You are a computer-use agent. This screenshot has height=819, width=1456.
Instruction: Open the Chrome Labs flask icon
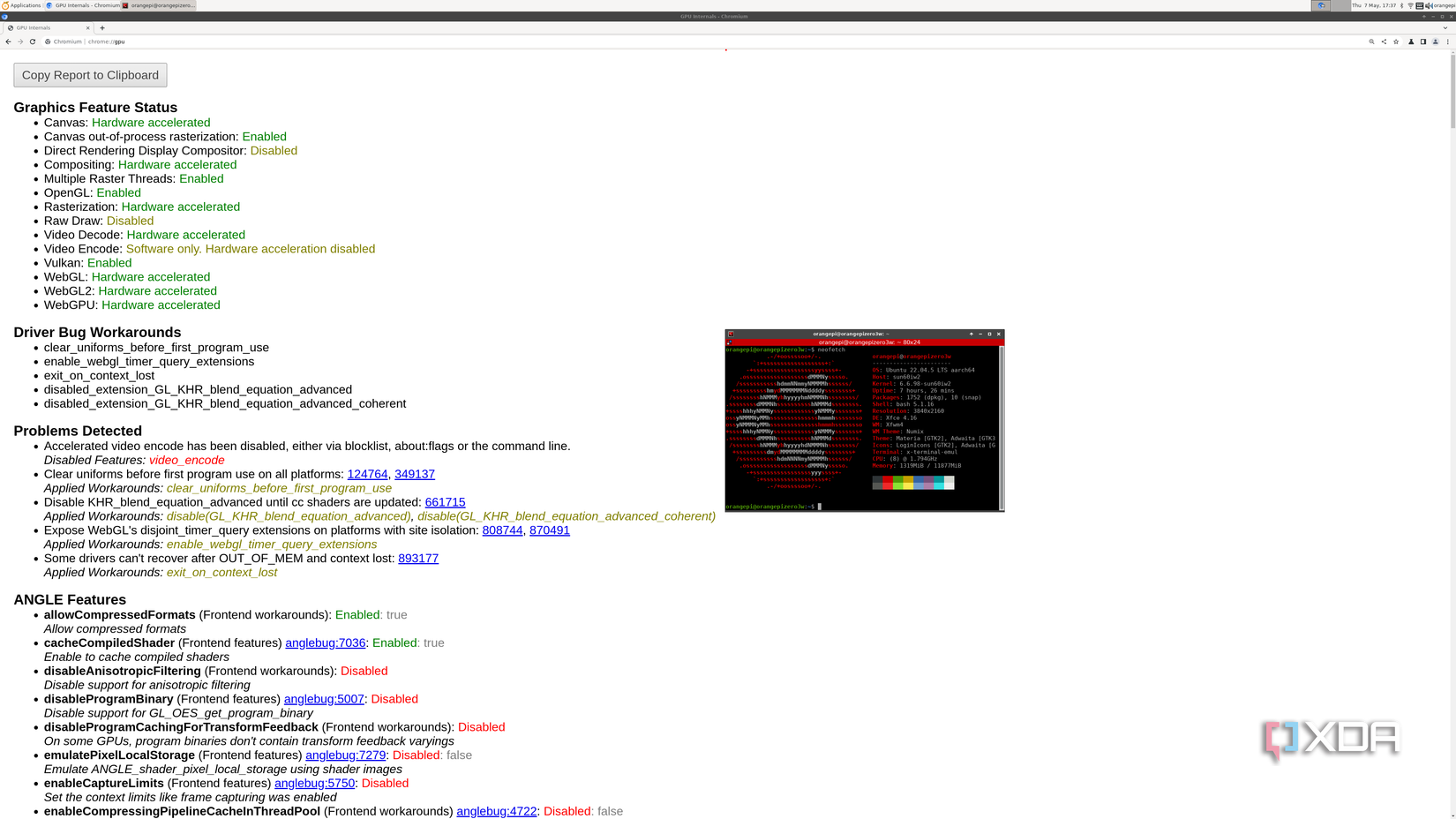(x=1411, y=41)
